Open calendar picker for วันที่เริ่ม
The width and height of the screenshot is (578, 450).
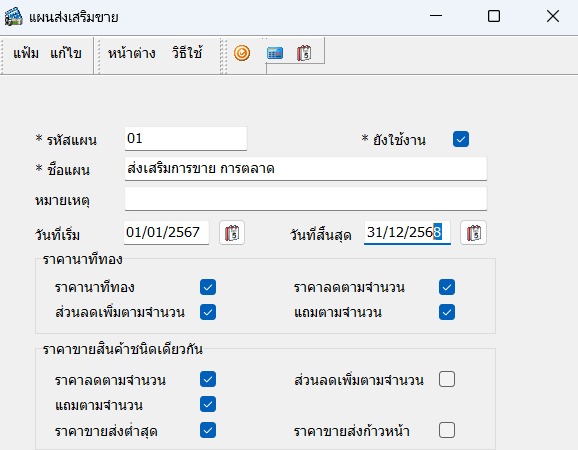click(x=232, y=233)
